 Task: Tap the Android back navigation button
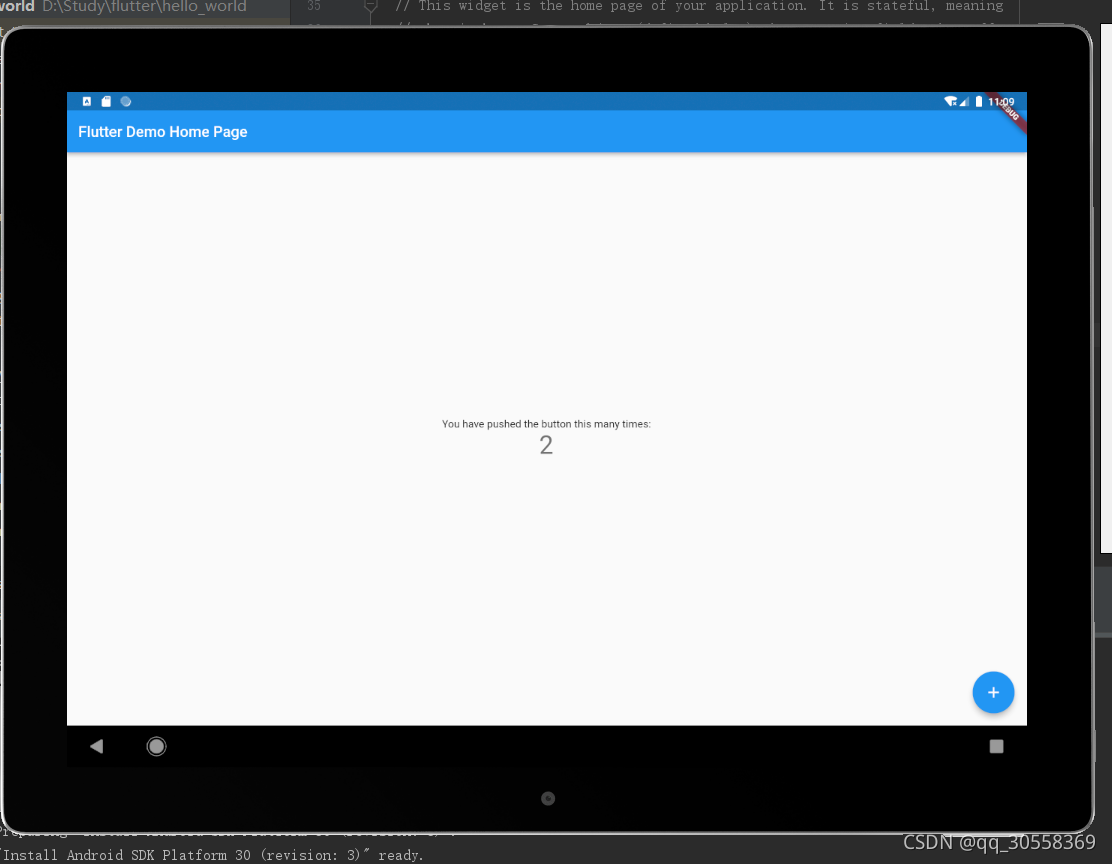coord(96,746)
